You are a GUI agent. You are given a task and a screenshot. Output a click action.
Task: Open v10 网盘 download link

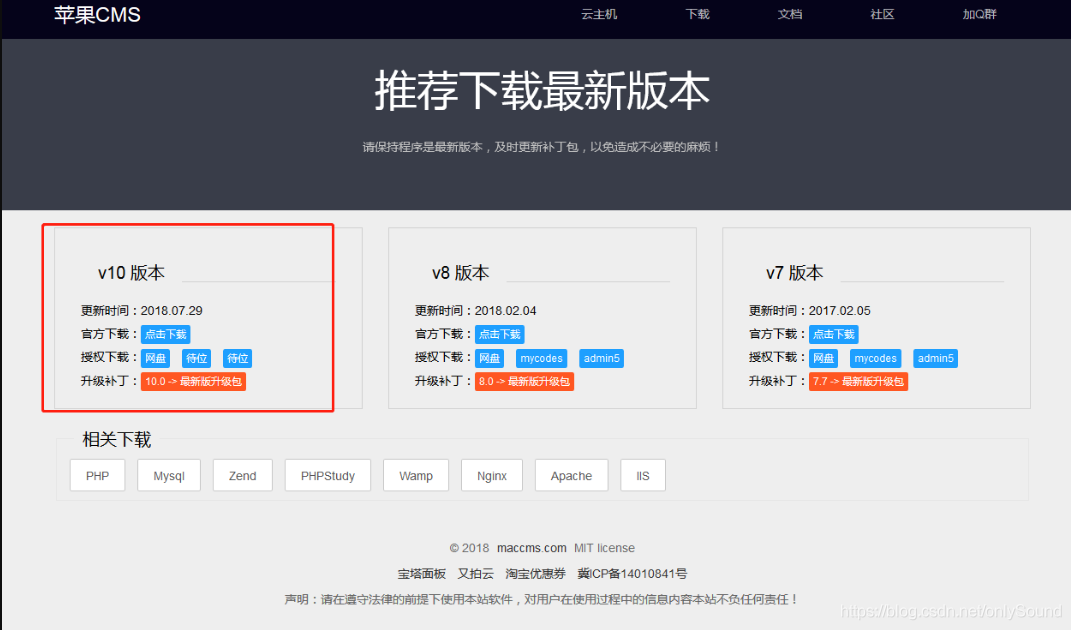[x=155, y=357]
